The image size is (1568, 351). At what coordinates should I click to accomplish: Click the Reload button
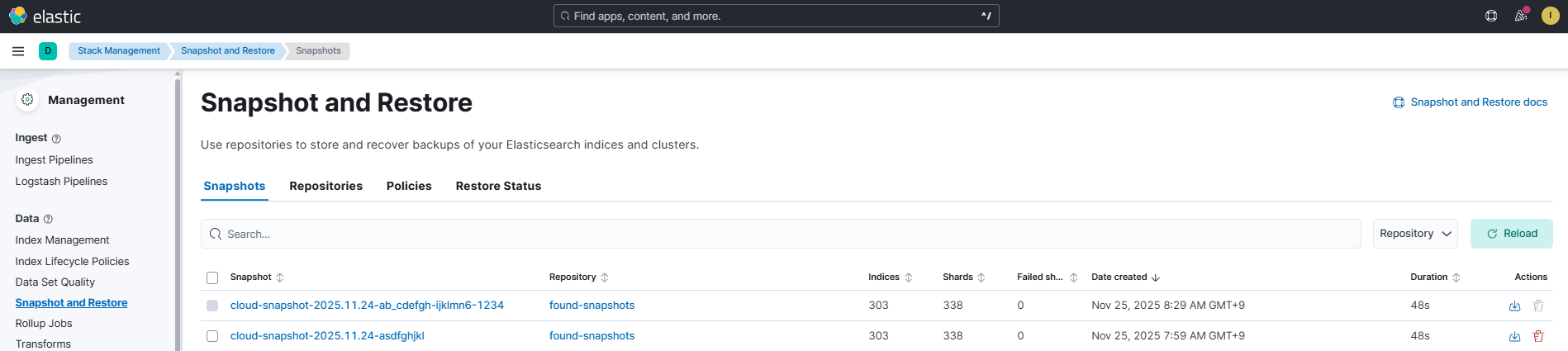1511,234
